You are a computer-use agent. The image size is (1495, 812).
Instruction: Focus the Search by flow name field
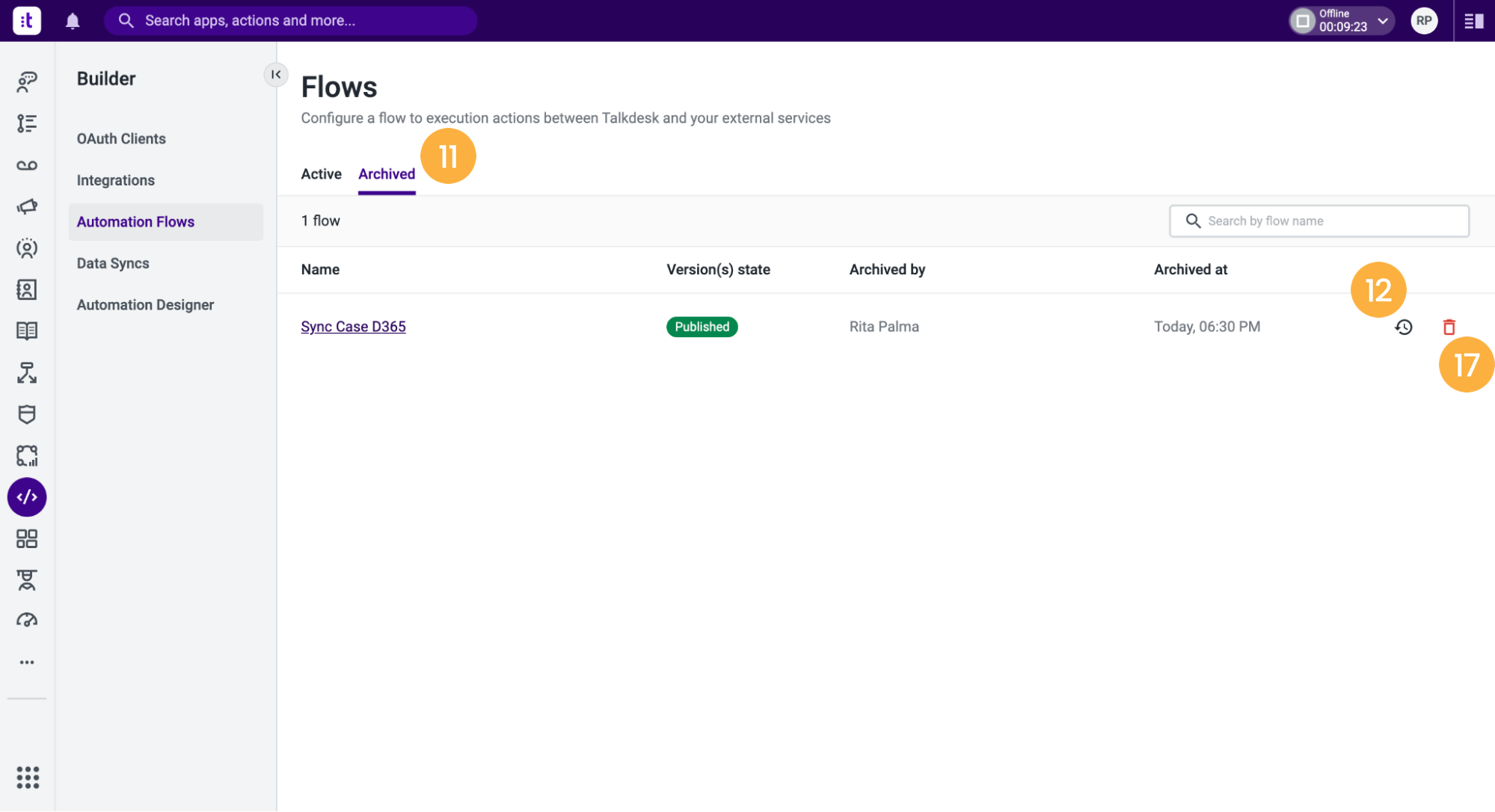click(x=1319, y=221)
